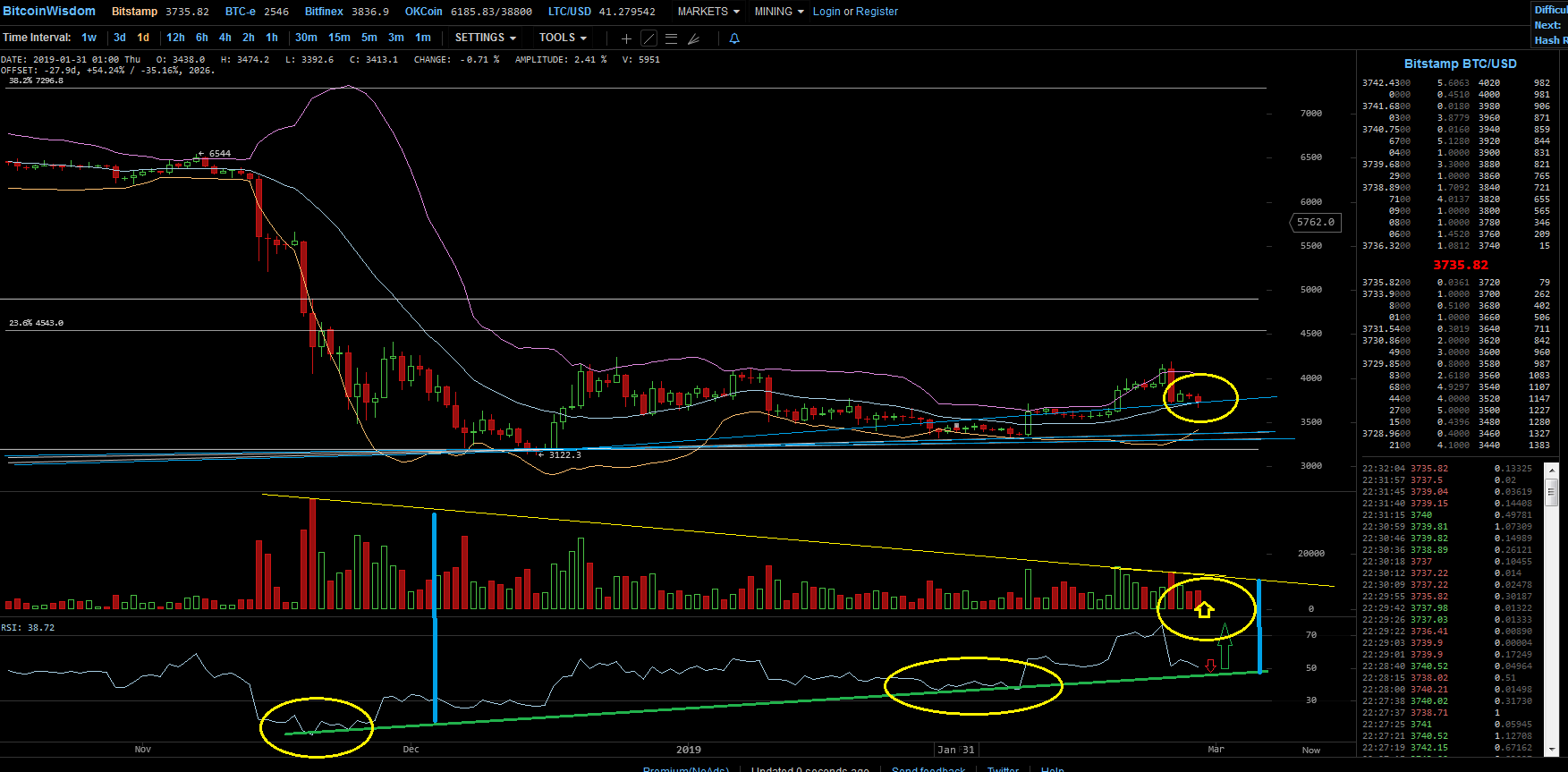Select the 6h time interval
Screen dimensions: 1568x772
202,38
